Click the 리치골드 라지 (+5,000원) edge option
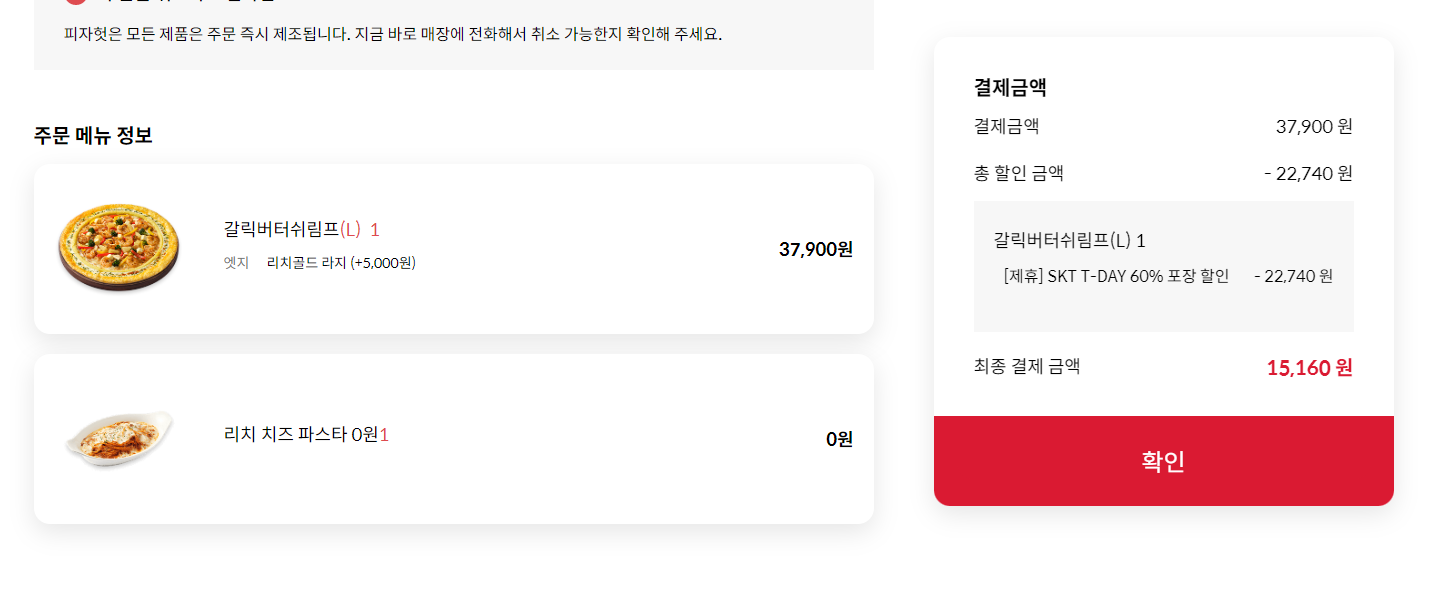This screenshot has width=1431, height=596. pyautogui.click(x=341, y=263)
